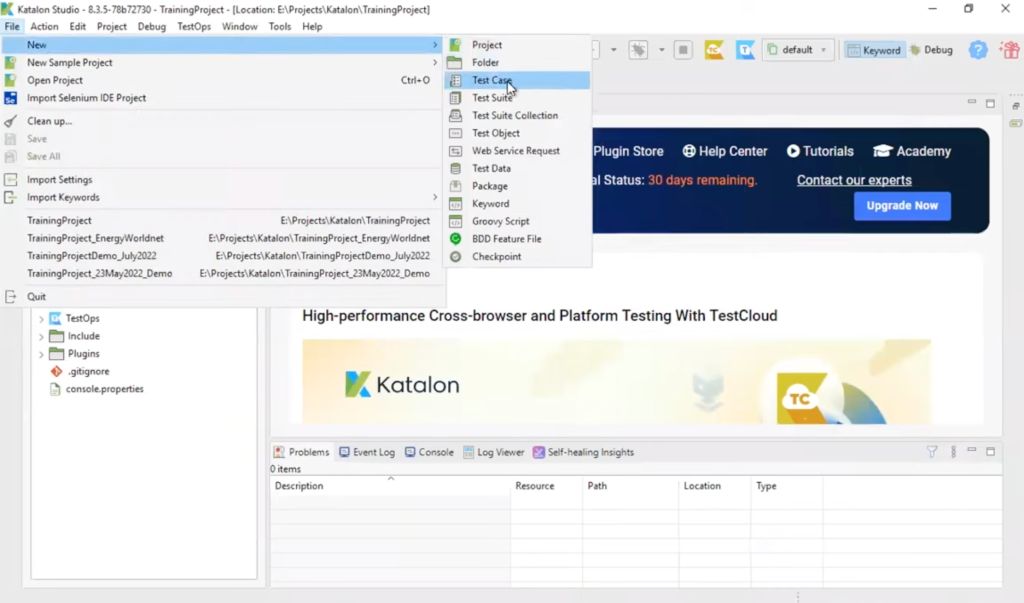
Task: Click the Open Project icon
Action: coord(10,80)
